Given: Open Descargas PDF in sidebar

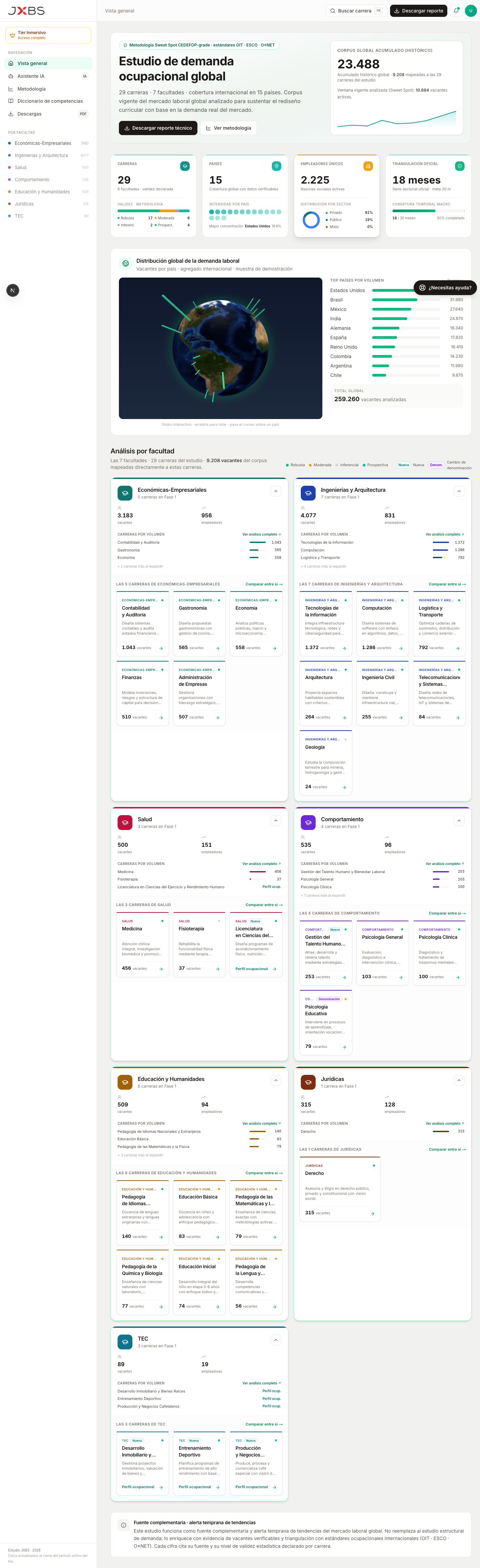Looking at the screenshot, I should pyautogui.click(x=48, y=114).
